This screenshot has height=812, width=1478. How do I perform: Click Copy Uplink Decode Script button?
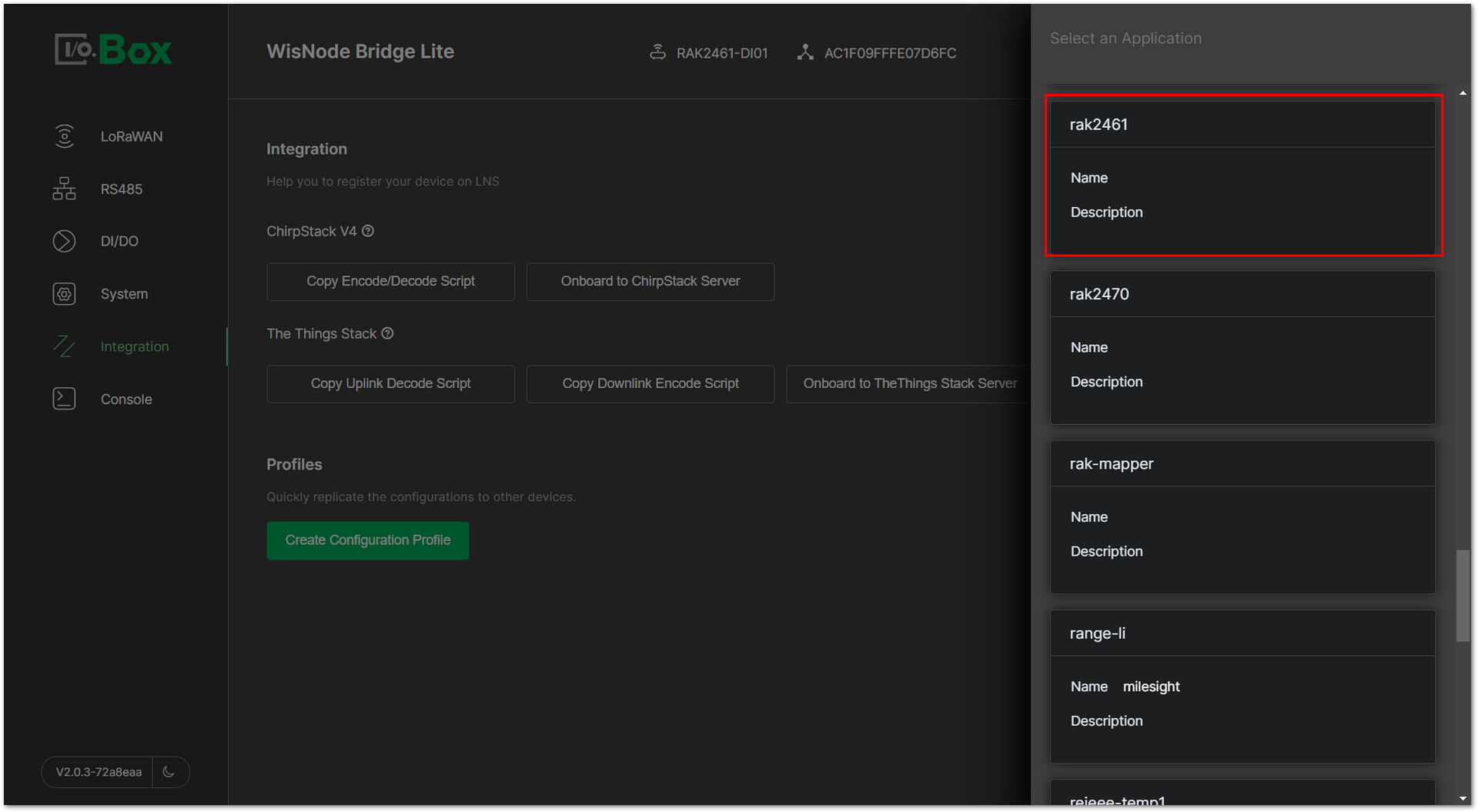coord(390,384)
